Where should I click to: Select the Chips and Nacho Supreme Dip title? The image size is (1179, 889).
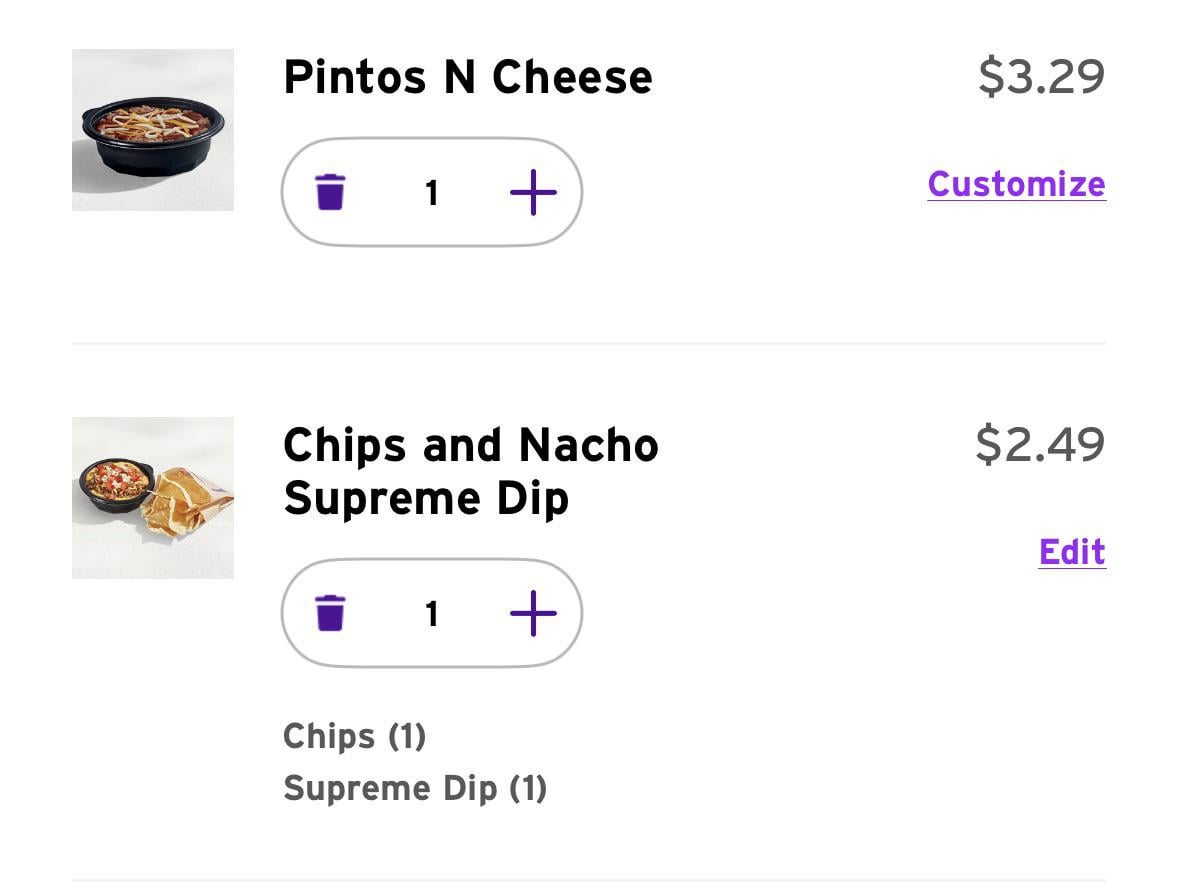(x=470, y=471)
